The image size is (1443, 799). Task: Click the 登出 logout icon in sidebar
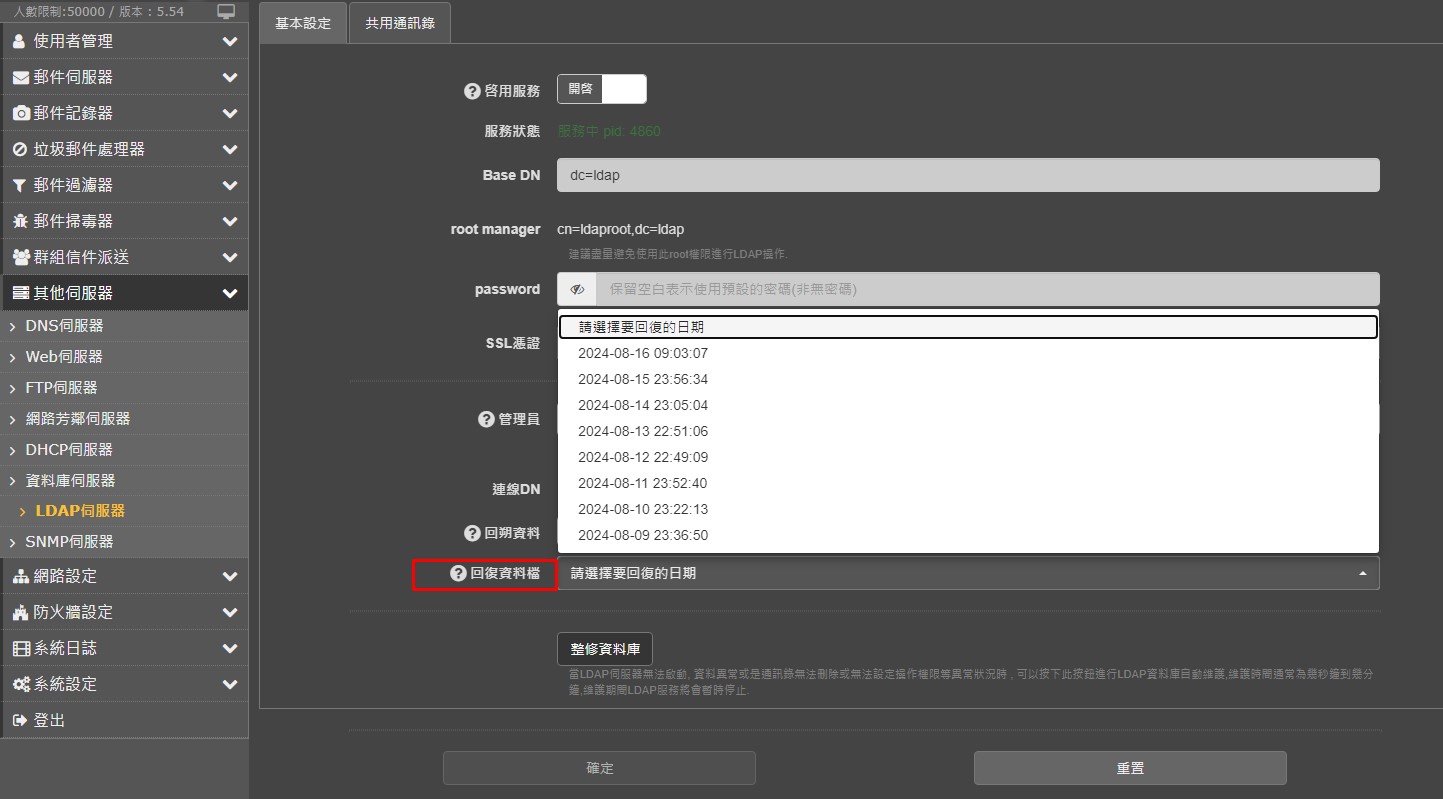(20, 720)
